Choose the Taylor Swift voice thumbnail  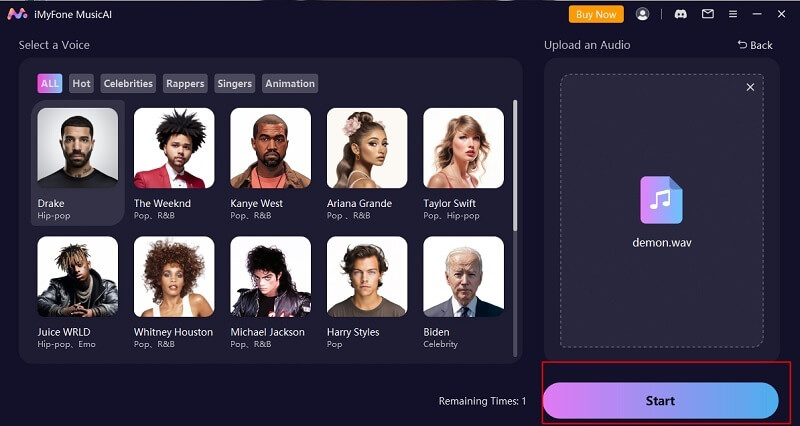[x=463, y=148]
